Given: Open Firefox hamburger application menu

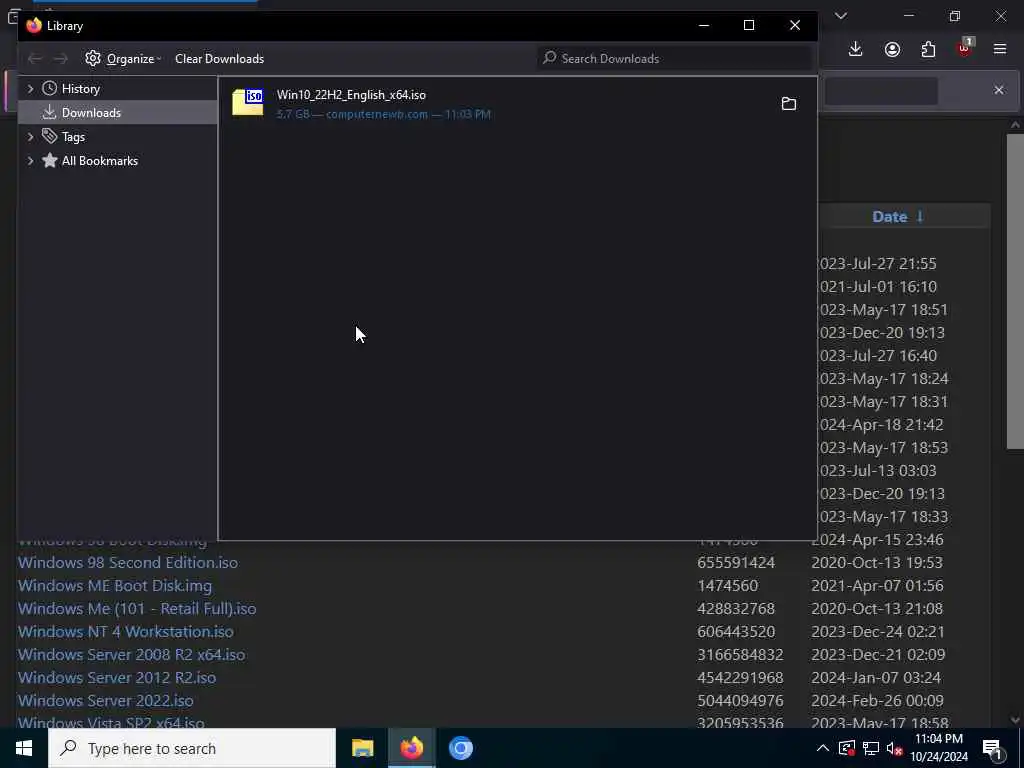Looking at the screenshot, I should click(1000, 50).
